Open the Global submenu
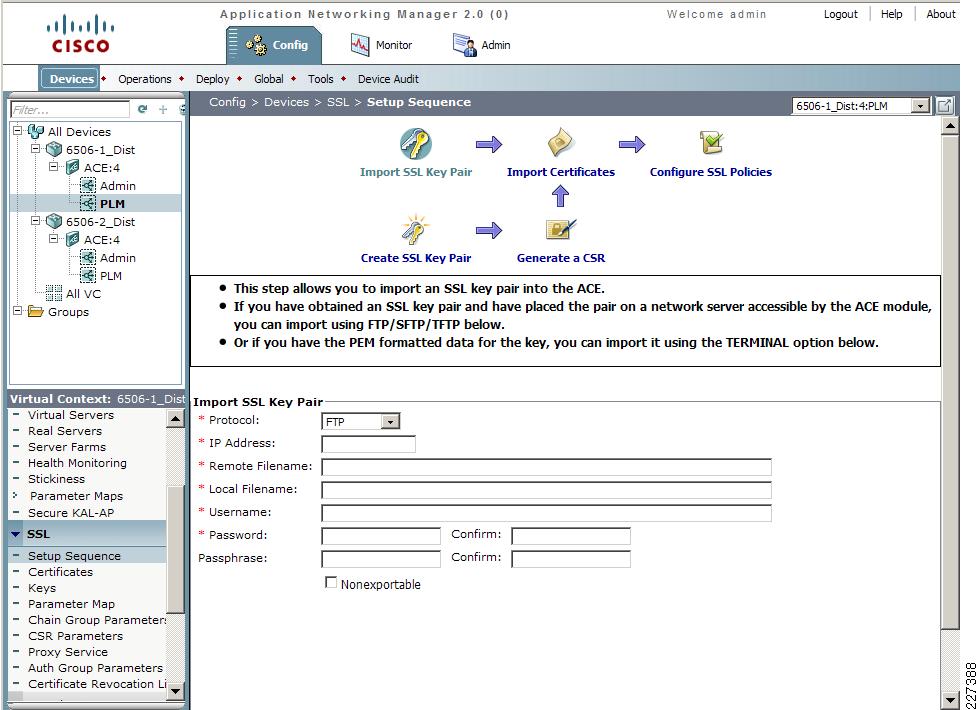This screenshot has width=977, height=710. [269, 79]
